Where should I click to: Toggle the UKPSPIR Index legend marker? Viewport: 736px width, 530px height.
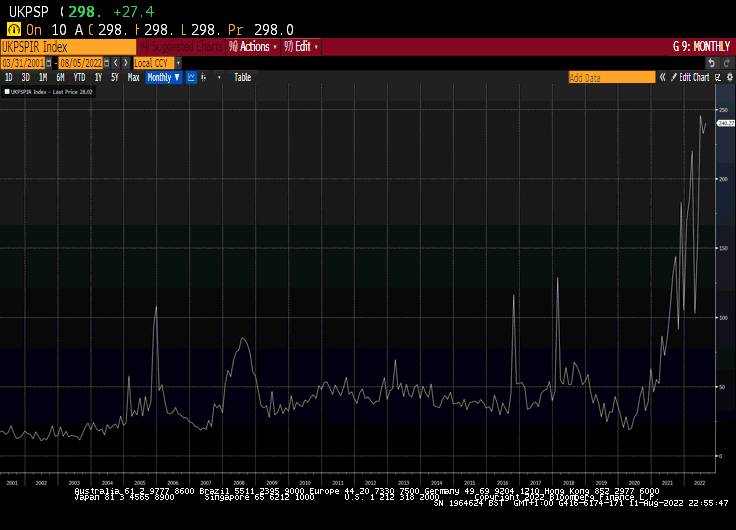point(6,92)
